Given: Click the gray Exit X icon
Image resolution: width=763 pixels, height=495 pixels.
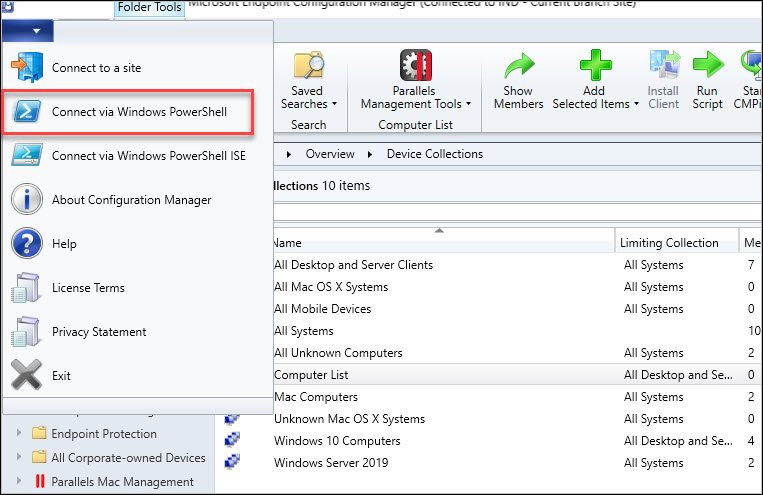Looking at the screenshot, I should click(26, 375).
